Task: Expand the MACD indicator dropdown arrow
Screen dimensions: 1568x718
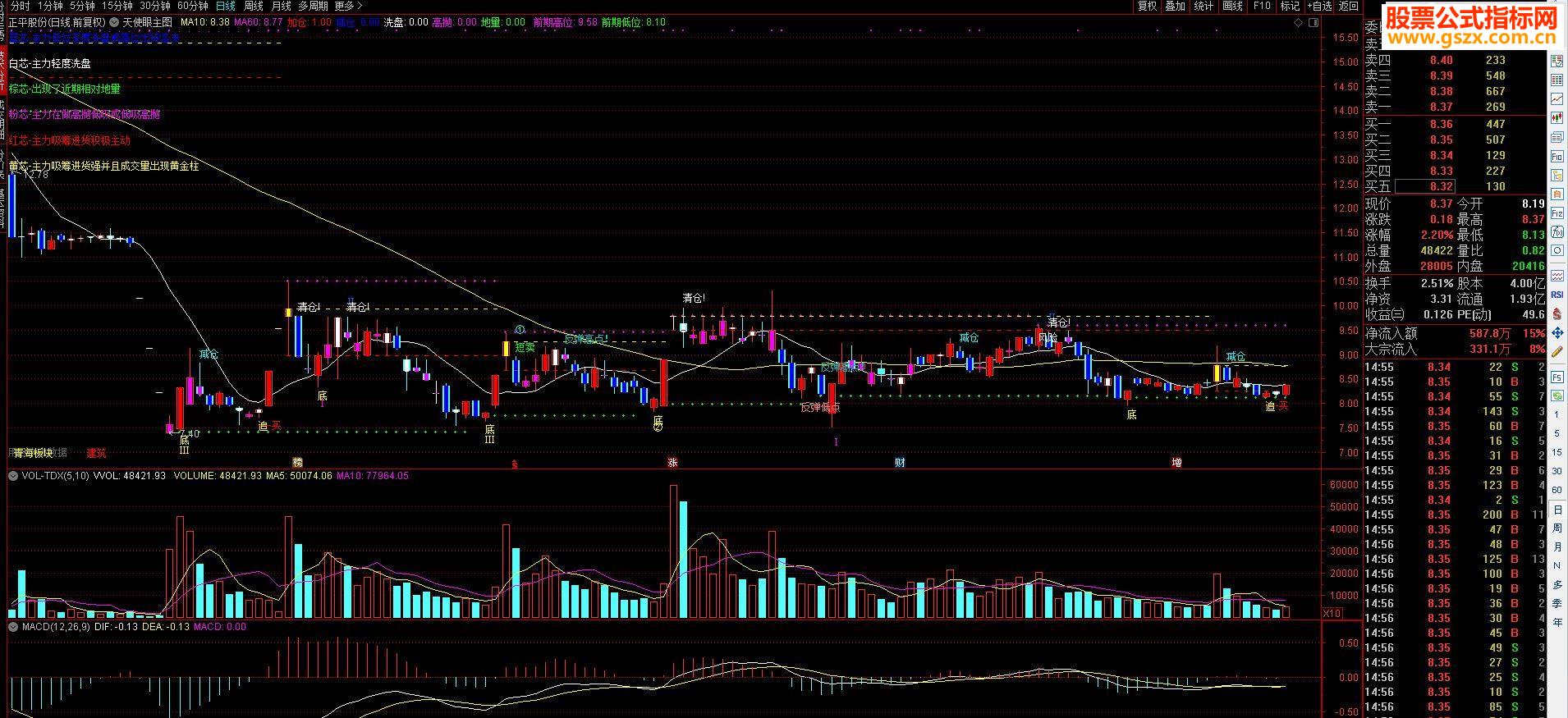Action: coord(13,626)
